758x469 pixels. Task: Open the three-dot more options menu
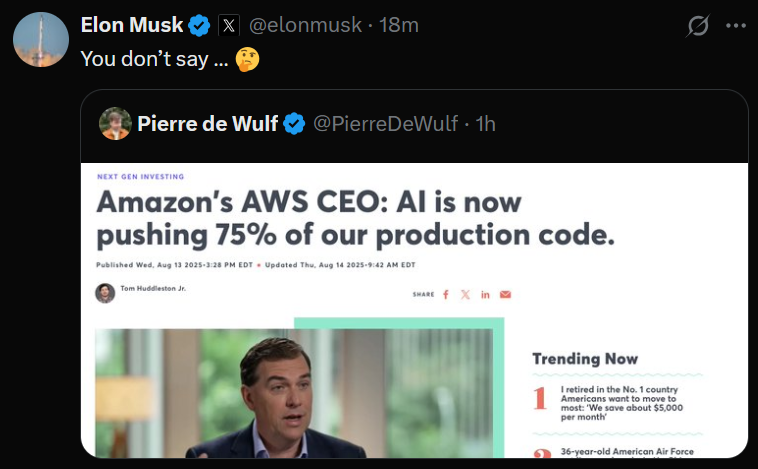pyautogui.click(x=735, y=25)
